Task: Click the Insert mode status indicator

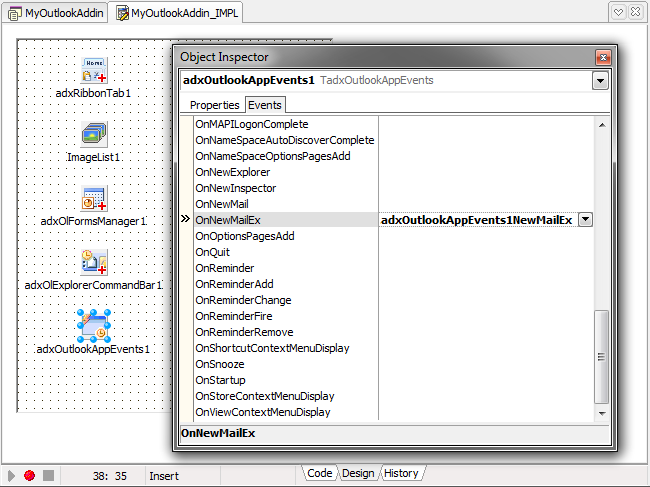Action: click(164, 476)
